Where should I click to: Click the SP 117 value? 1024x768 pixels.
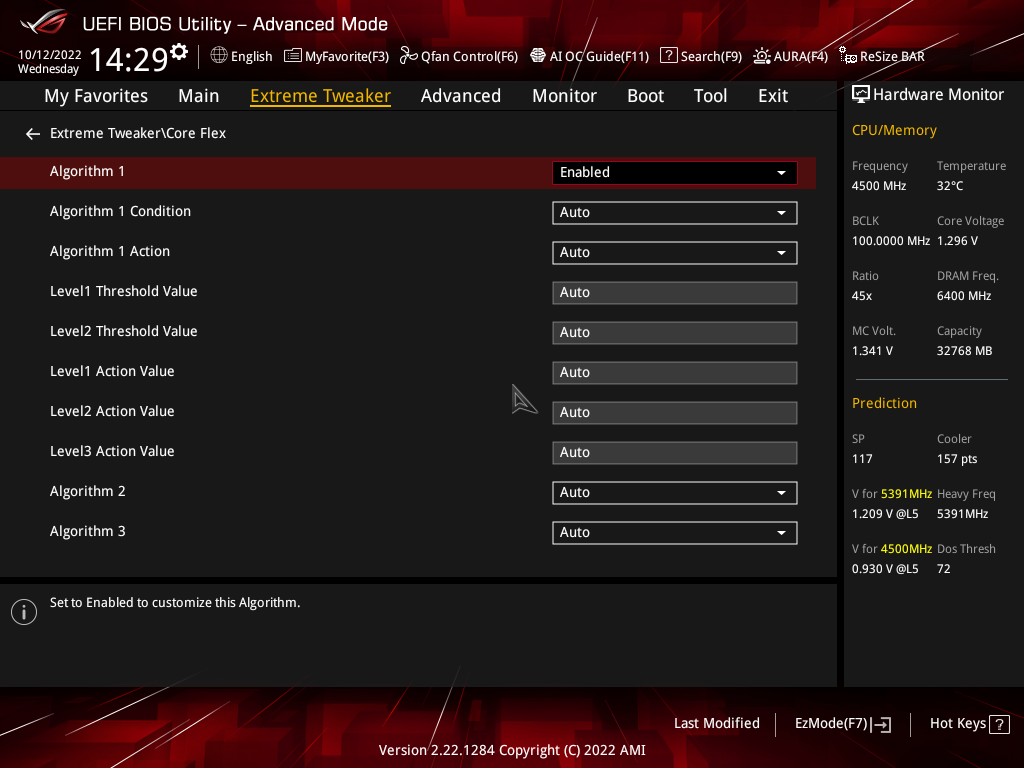click(x=861, y=459)
